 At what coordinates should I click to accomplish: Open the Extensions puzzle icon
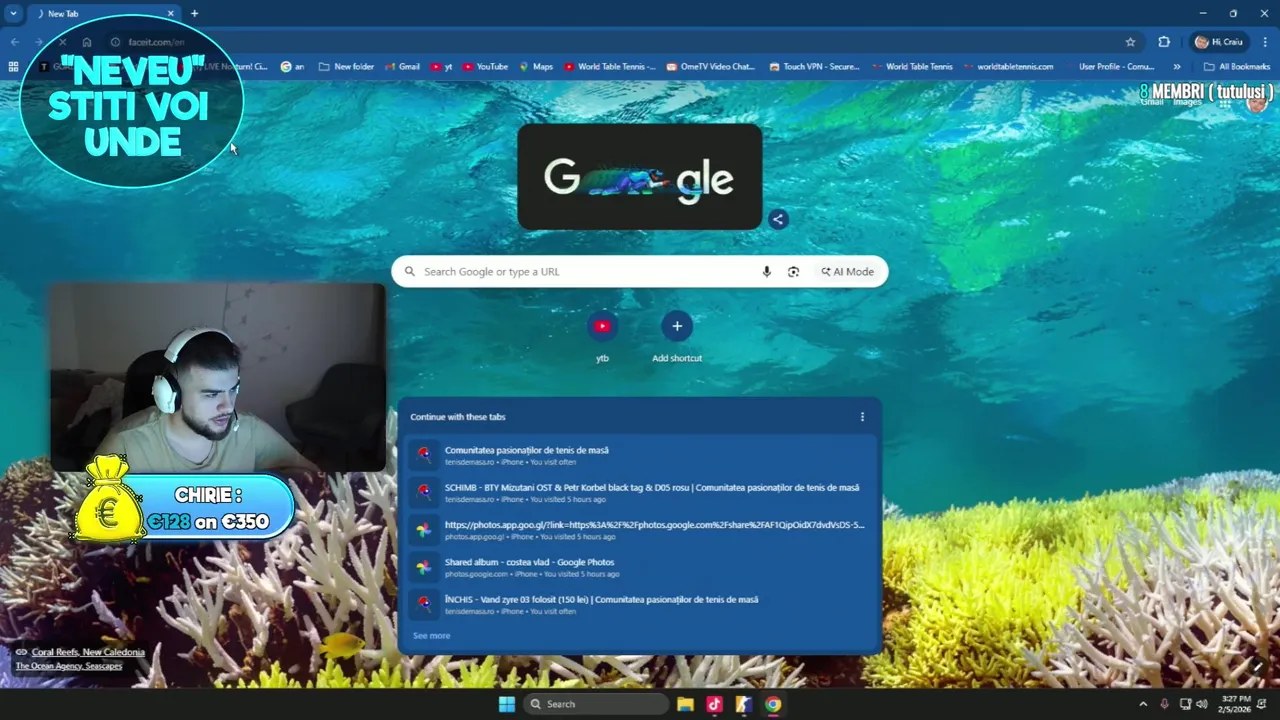pos(1164,42)
